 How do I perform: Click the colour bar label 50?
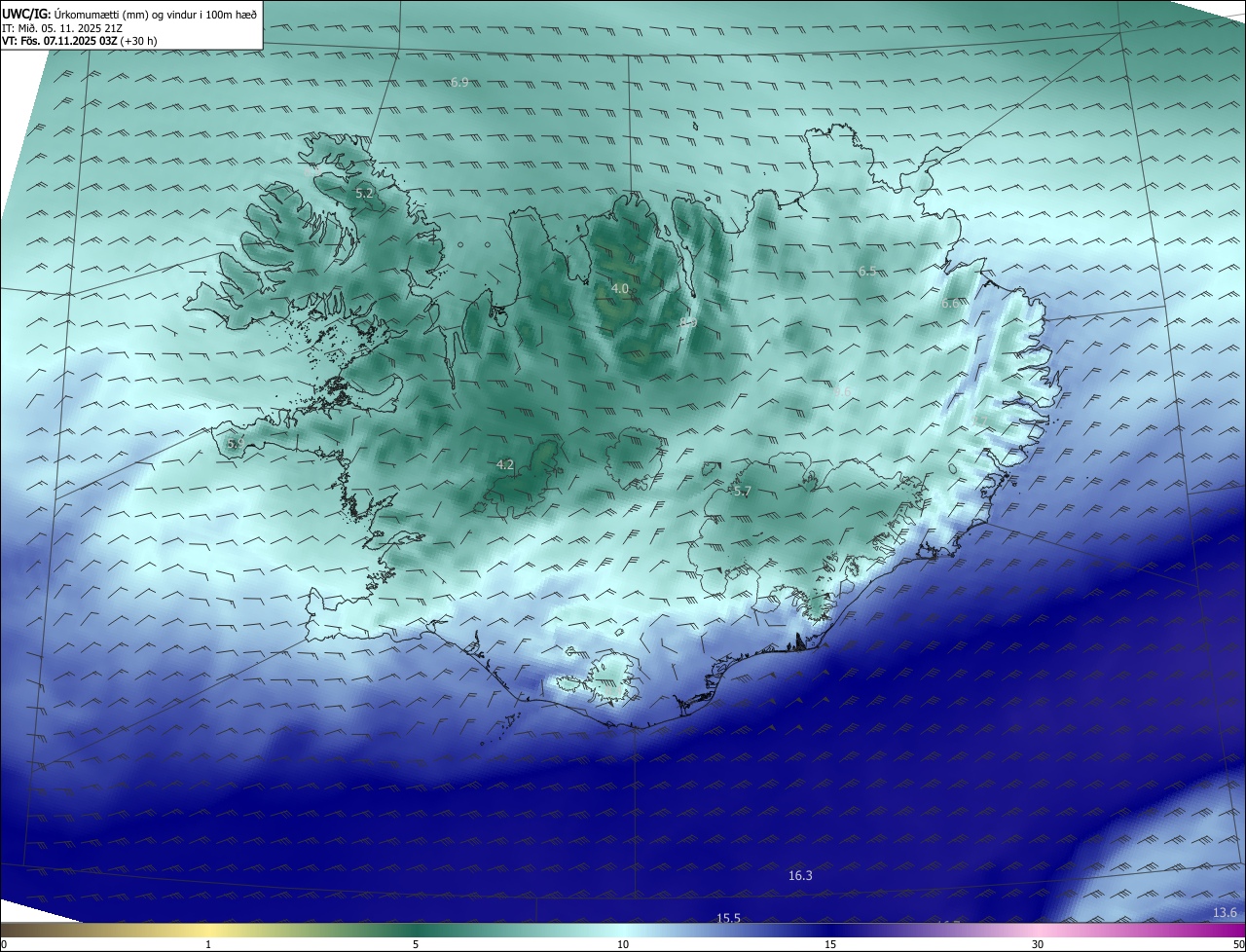tap(1238, 944)
